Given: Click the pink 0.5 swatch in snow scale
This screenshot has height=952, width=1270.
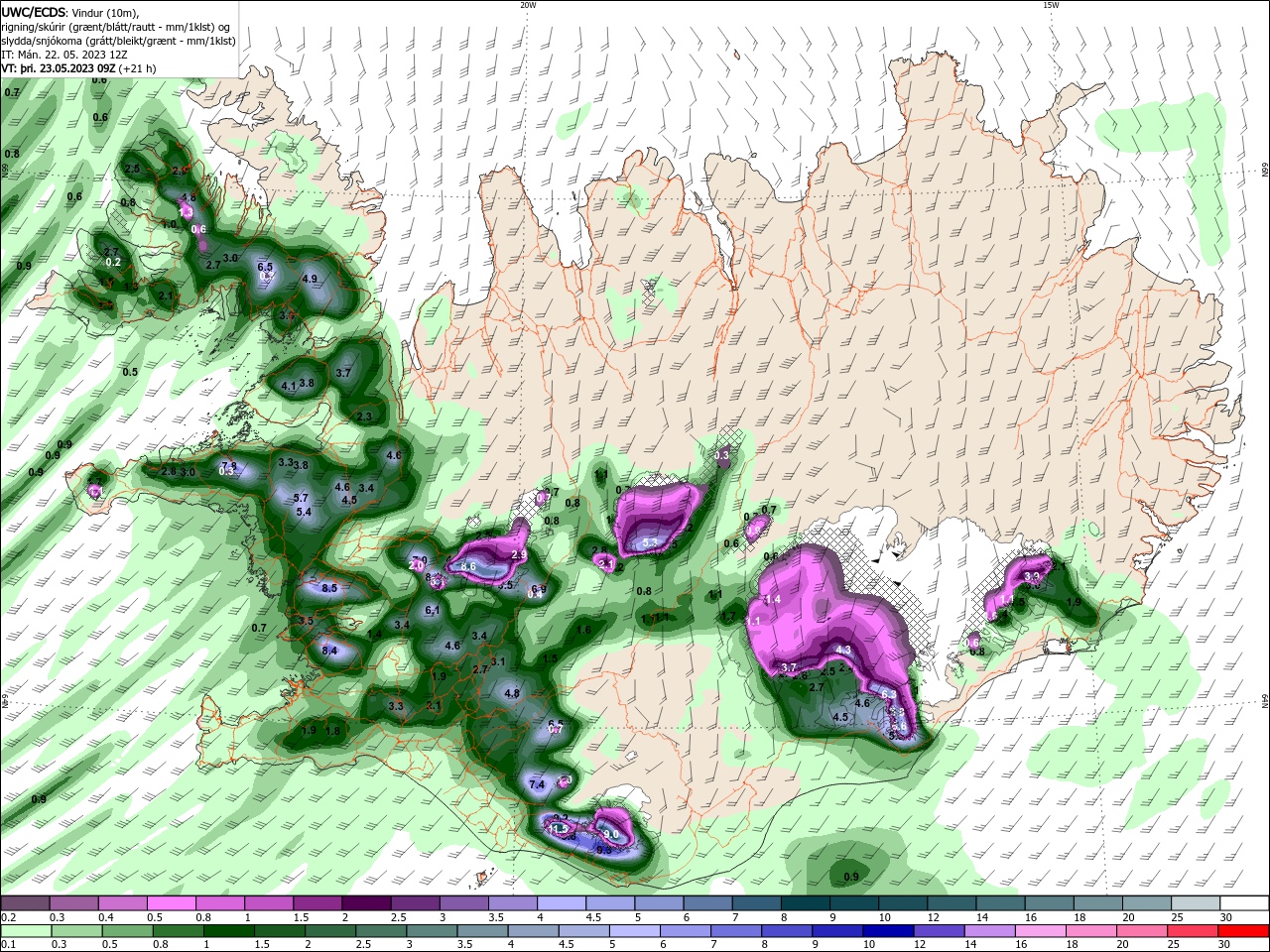Looking at the screenshot, I should (171, 903).
